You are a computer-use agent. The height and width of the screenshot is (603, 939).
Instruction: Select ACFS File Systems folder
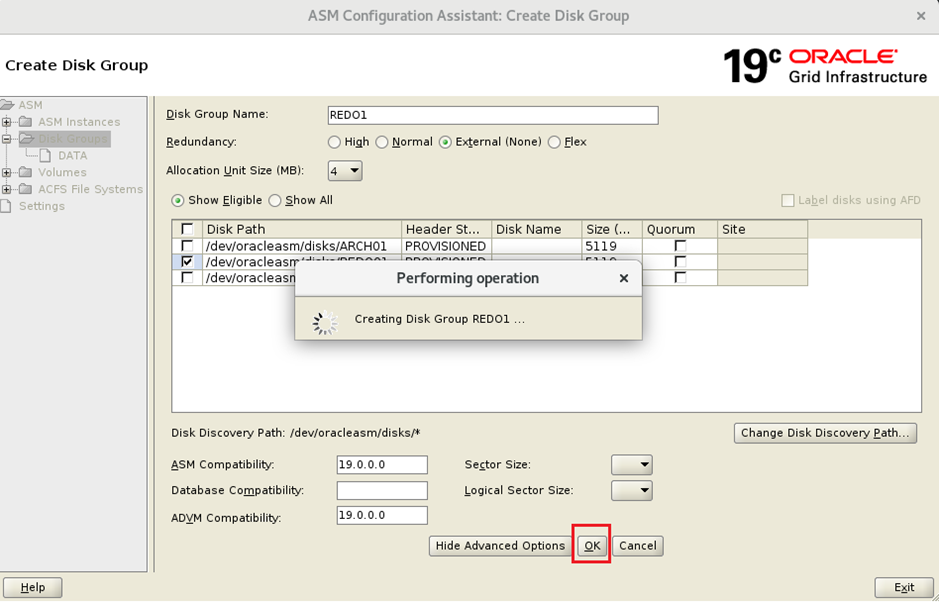90,189
